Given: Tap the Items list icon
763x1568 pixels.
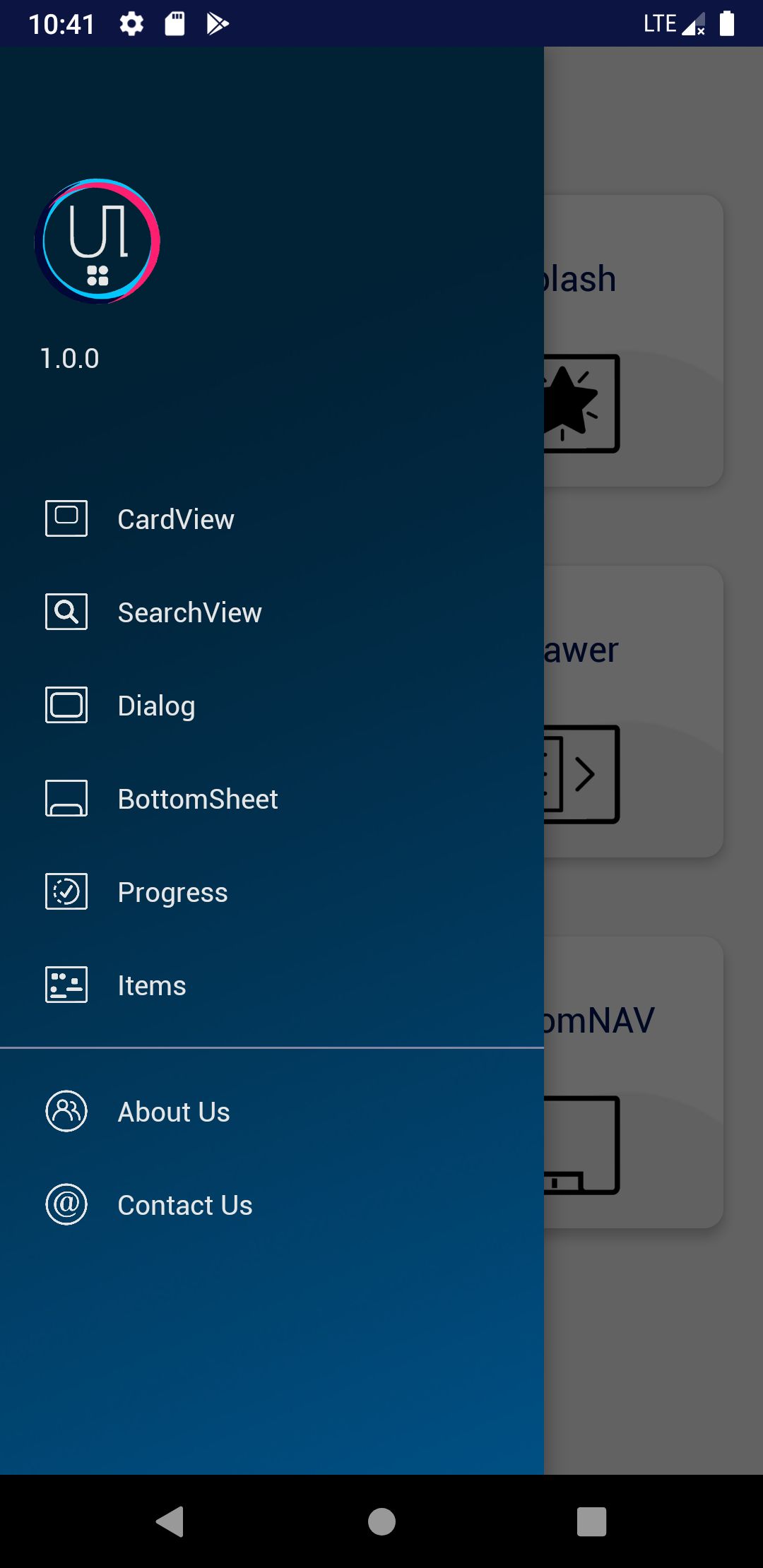Looking at the screenshot, I should coord(66,985).
